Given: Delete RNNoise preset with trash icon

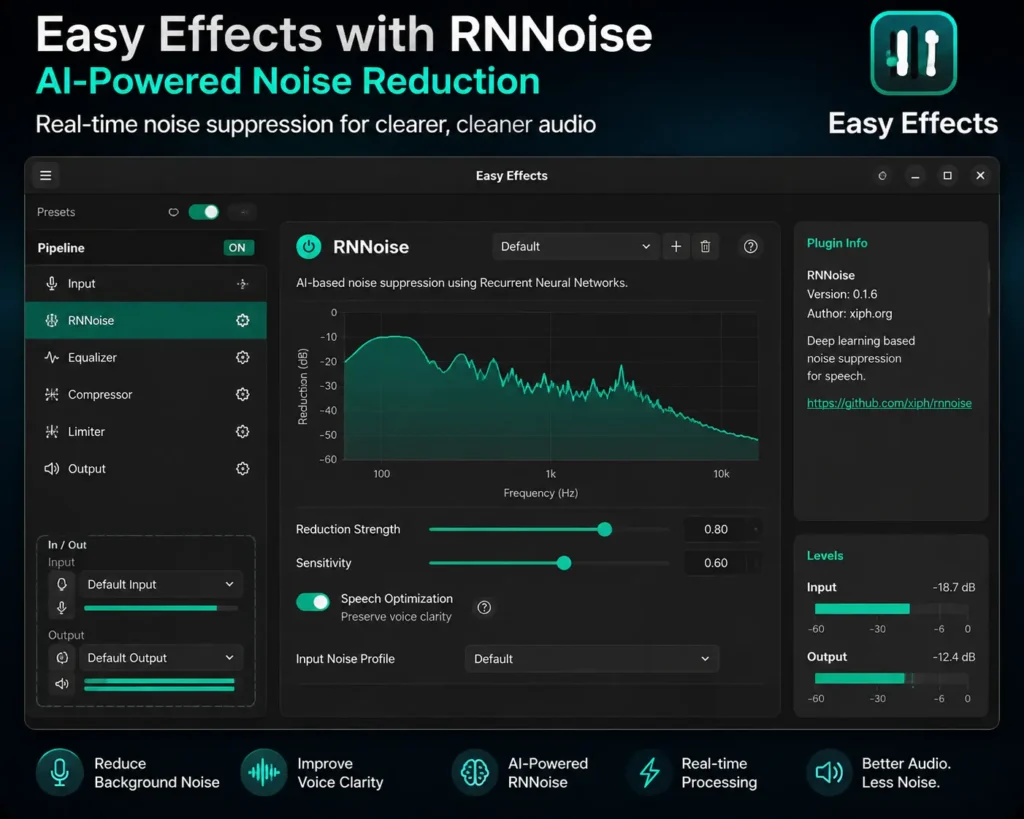Looking at the screenshot, I should [705, 246].
